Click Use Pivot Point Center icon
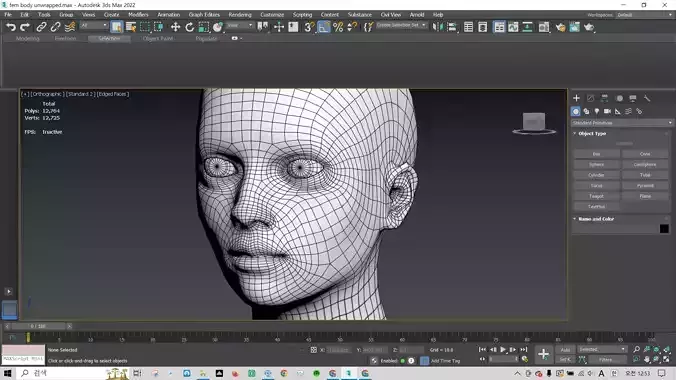 (262, 27)
